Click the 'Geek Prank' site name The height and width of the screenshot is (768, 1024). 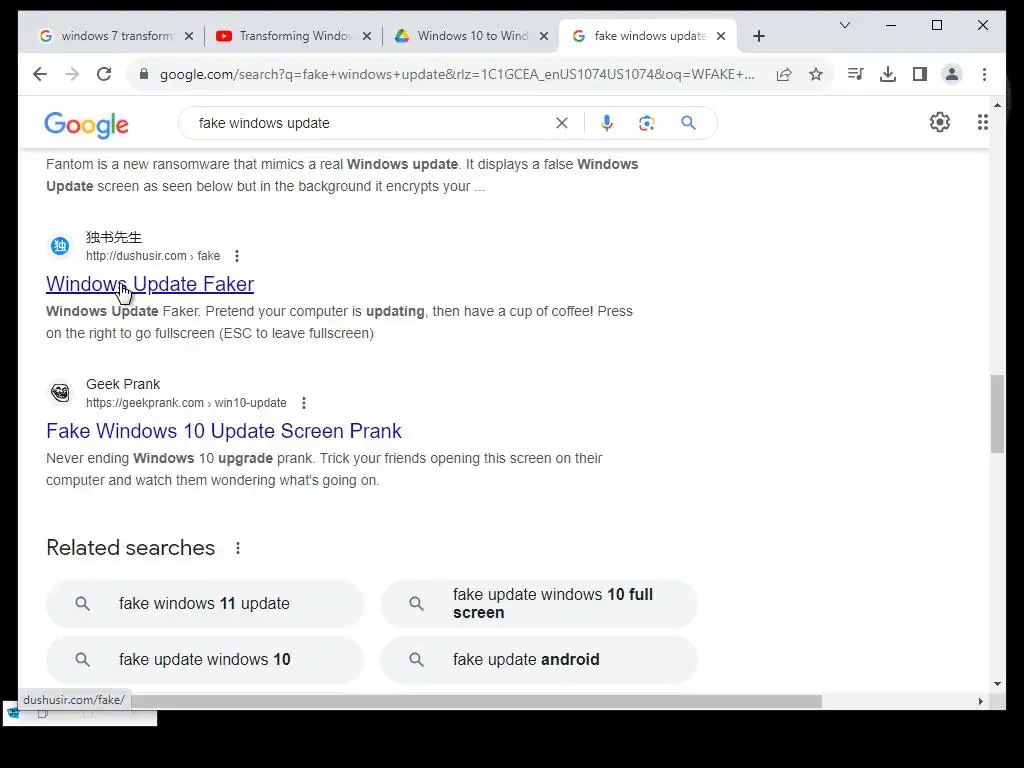(x=123, y=384)
